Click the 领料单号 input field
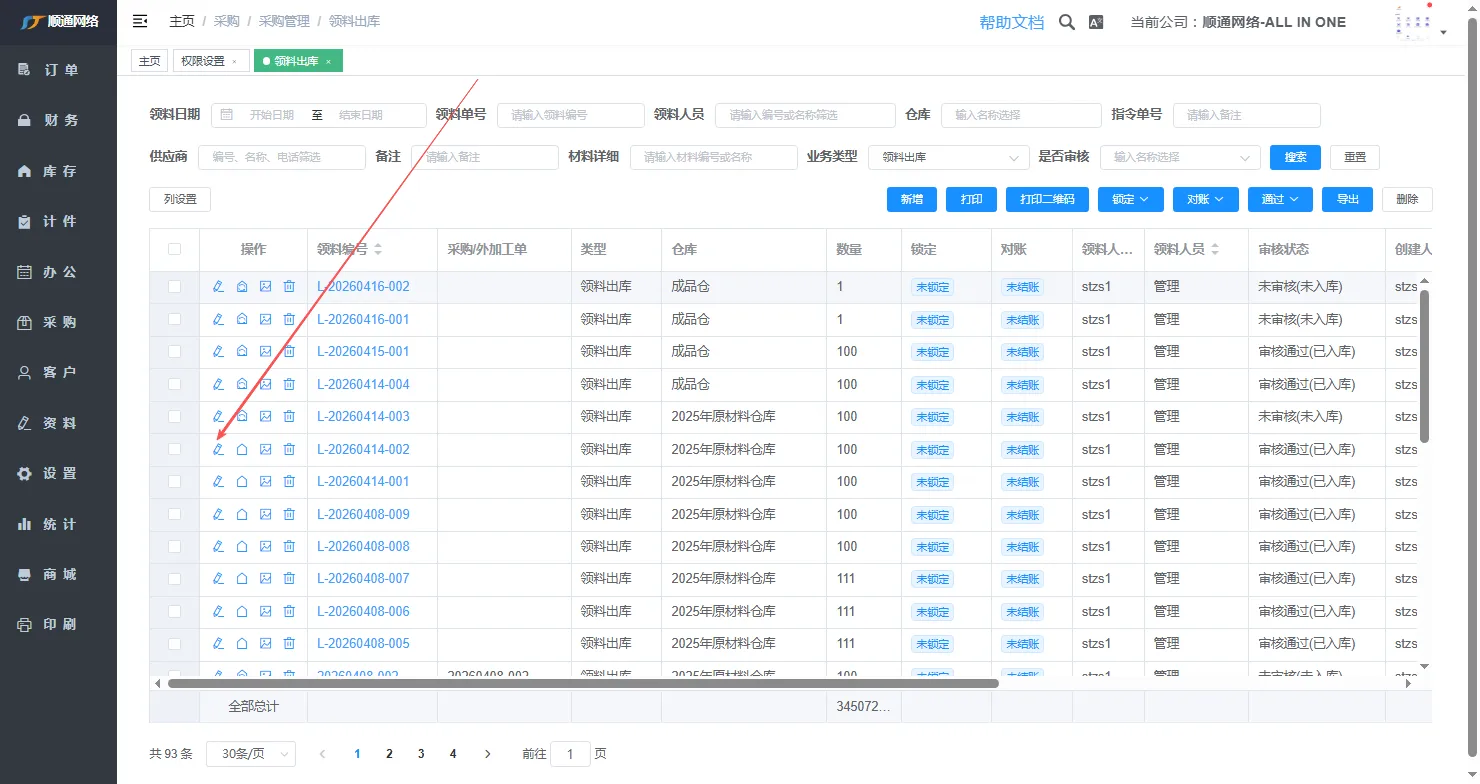 pyautogui.click(x=570, y=115)
